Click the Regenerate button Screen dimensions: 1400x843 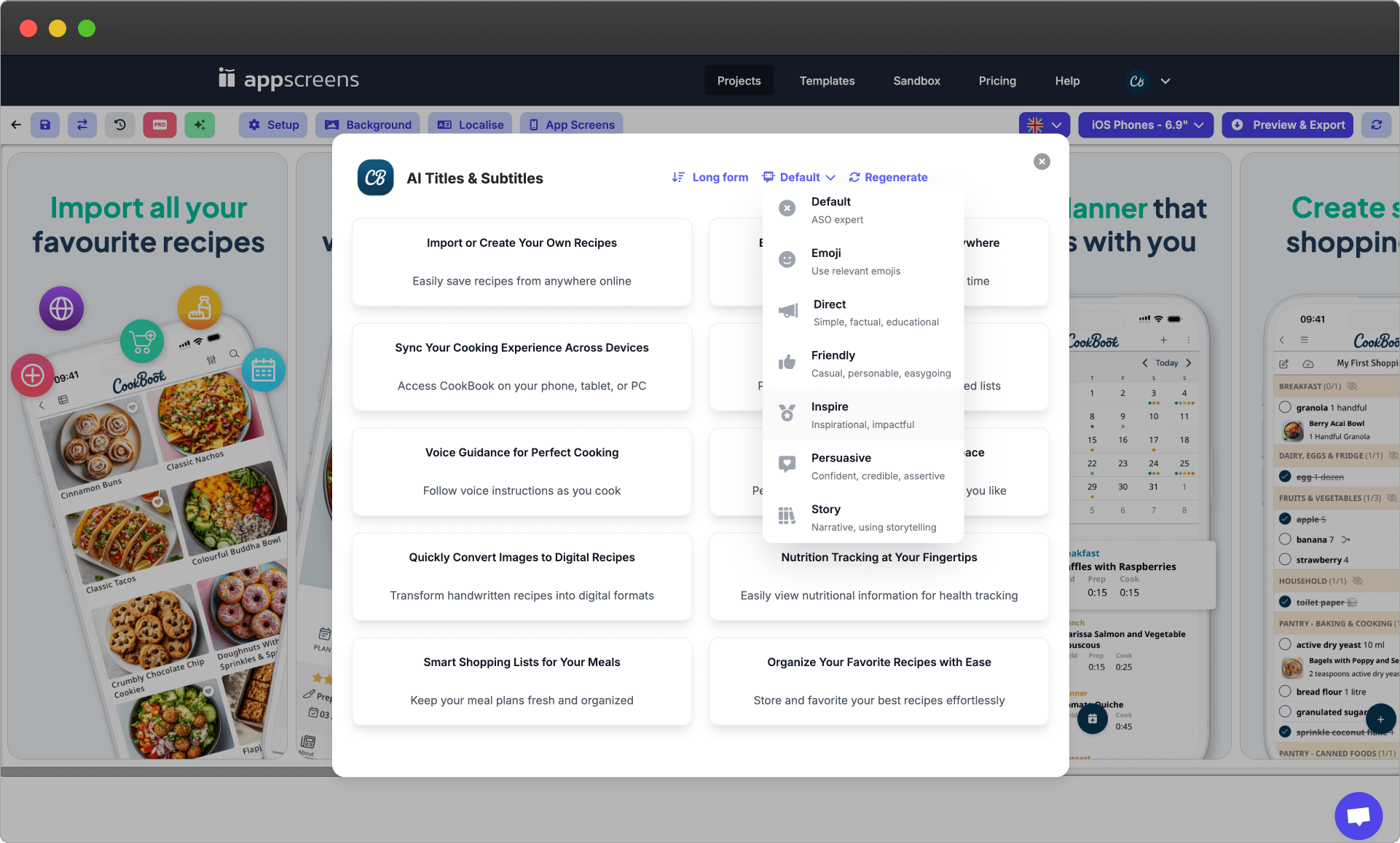pos(888,177)
